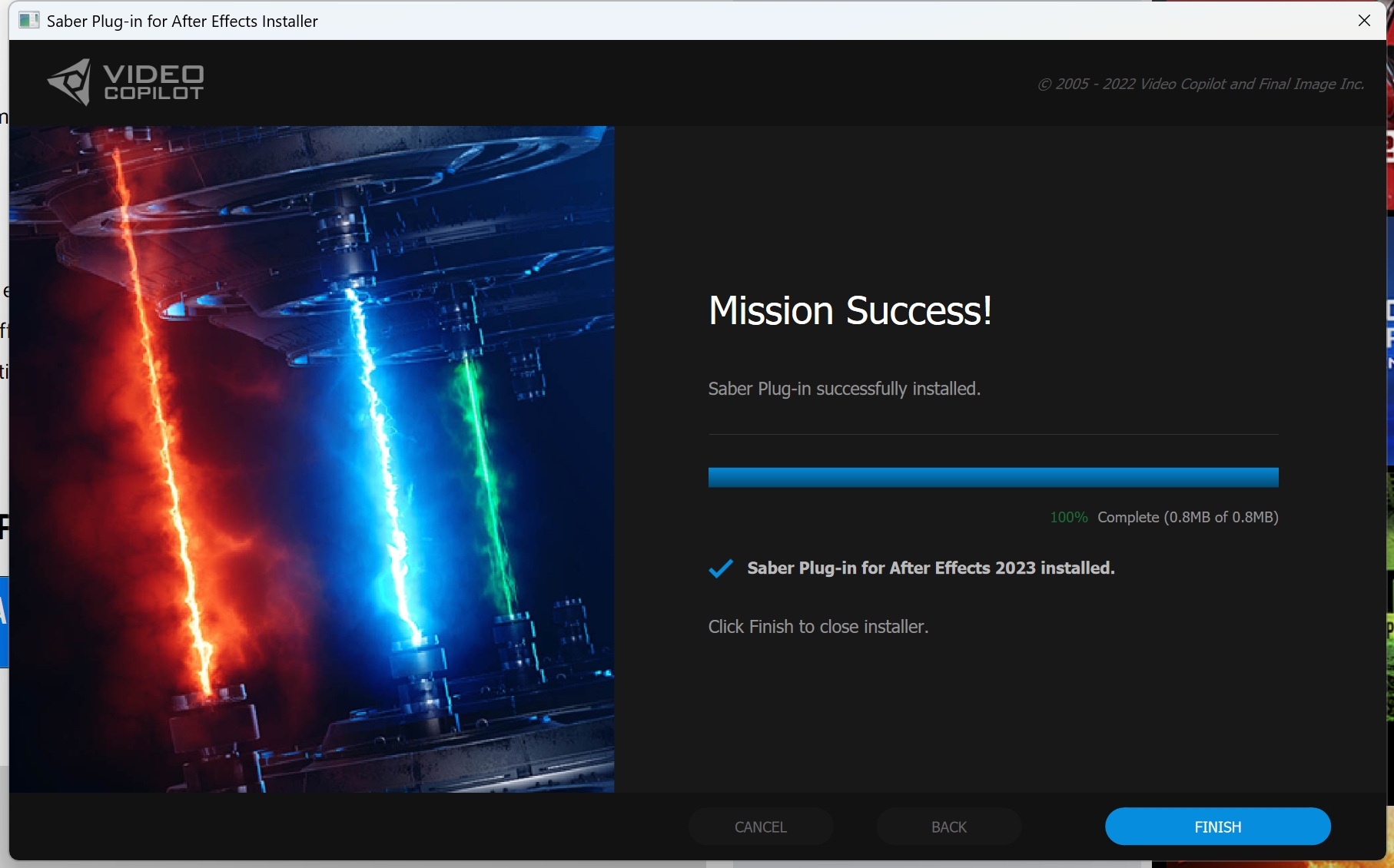Click 'Click Finish to close installer.' text
Image resolution: width=1394 pixels, height=868 pixels.
tap(818, 627)
